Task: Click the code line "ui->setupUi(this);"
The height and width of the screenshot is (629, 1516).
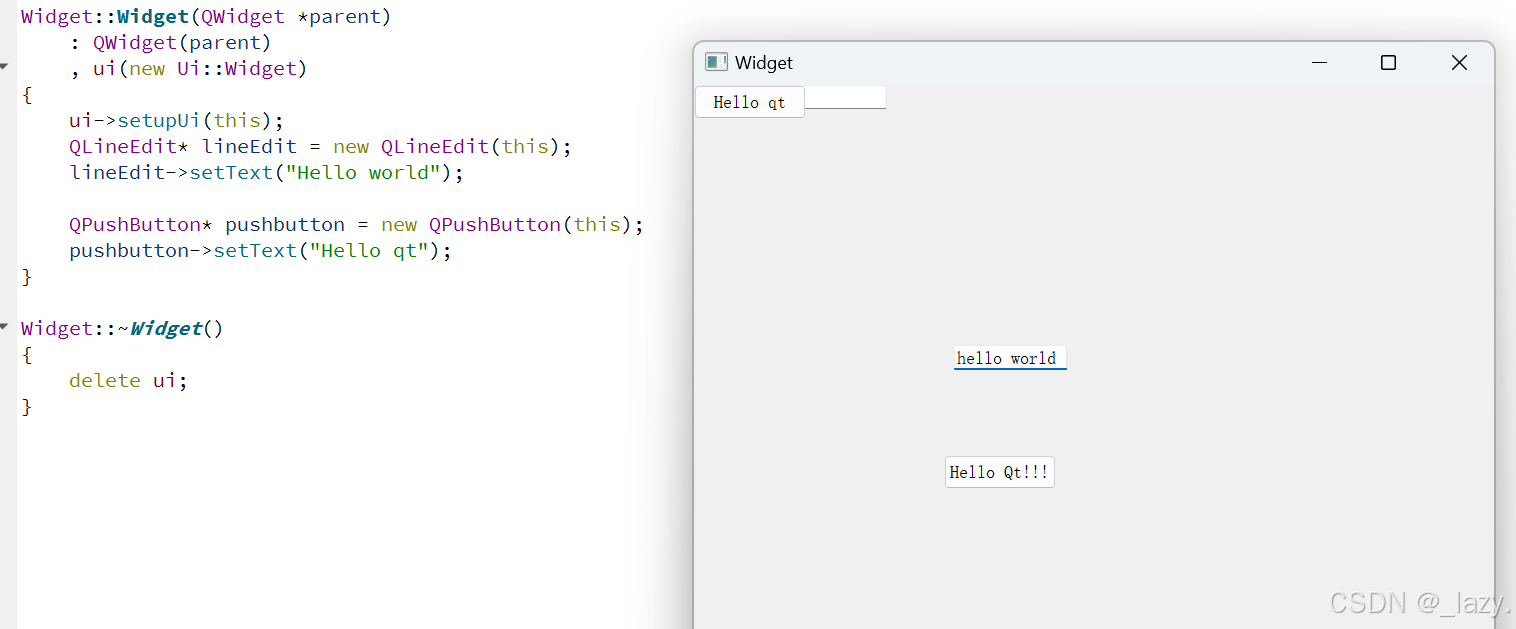Action: pyautogui.click(x=177, y=120)
